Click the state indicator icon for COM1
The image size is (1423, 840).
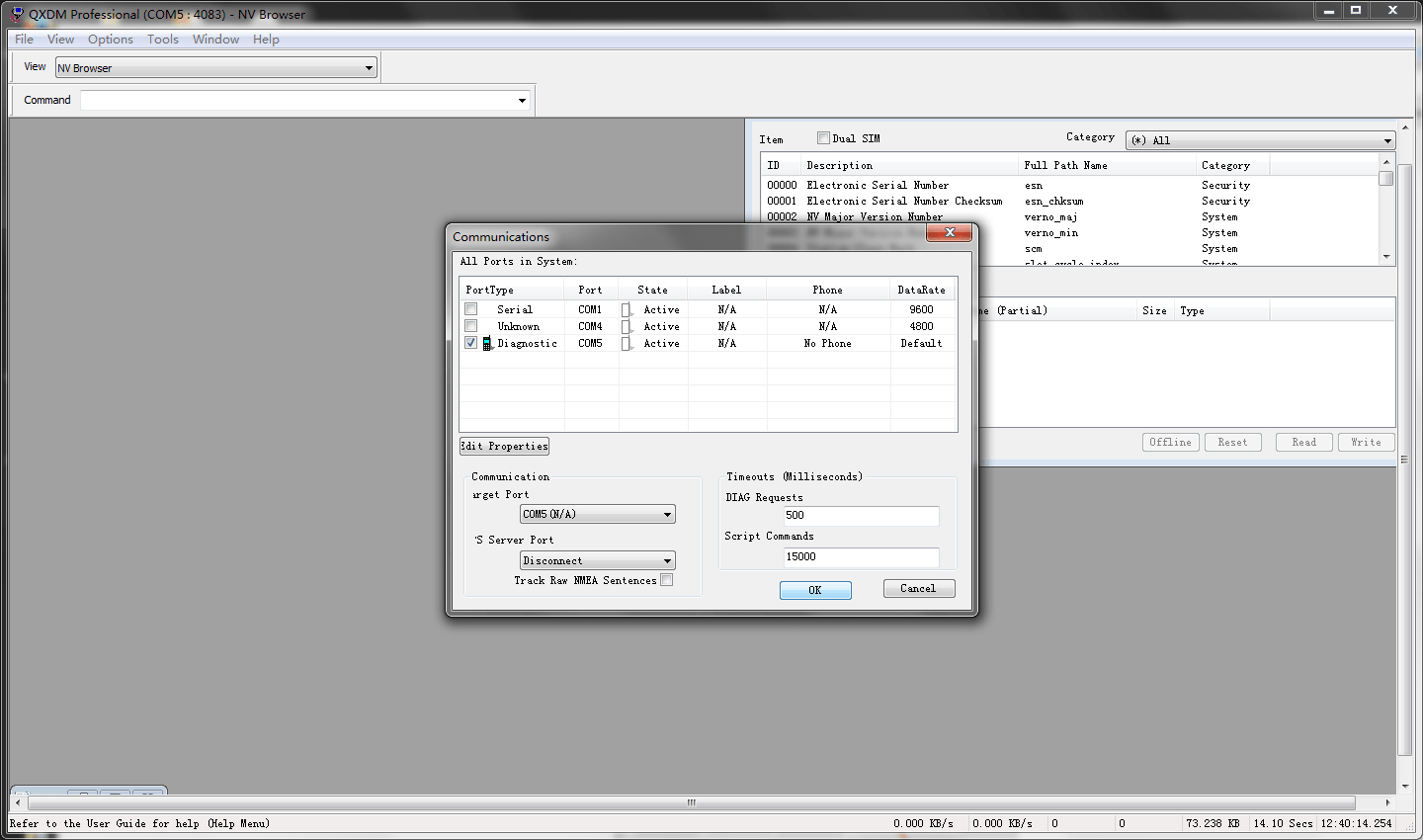[x=626, y=310]
